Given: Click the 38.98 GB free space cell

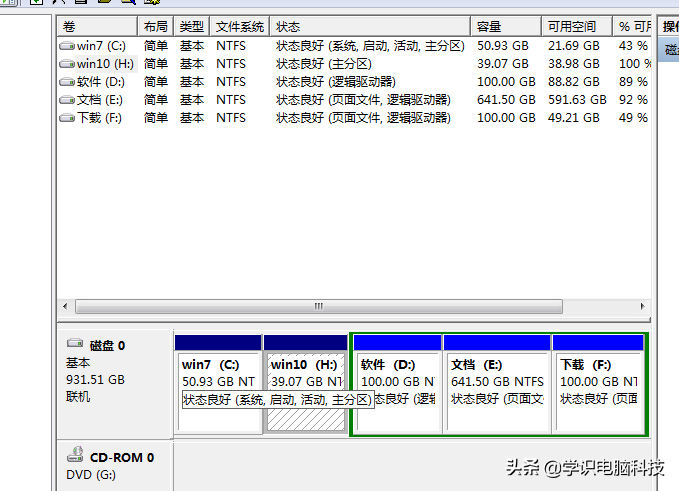Looking at the screenshot, I should (574, 64).
